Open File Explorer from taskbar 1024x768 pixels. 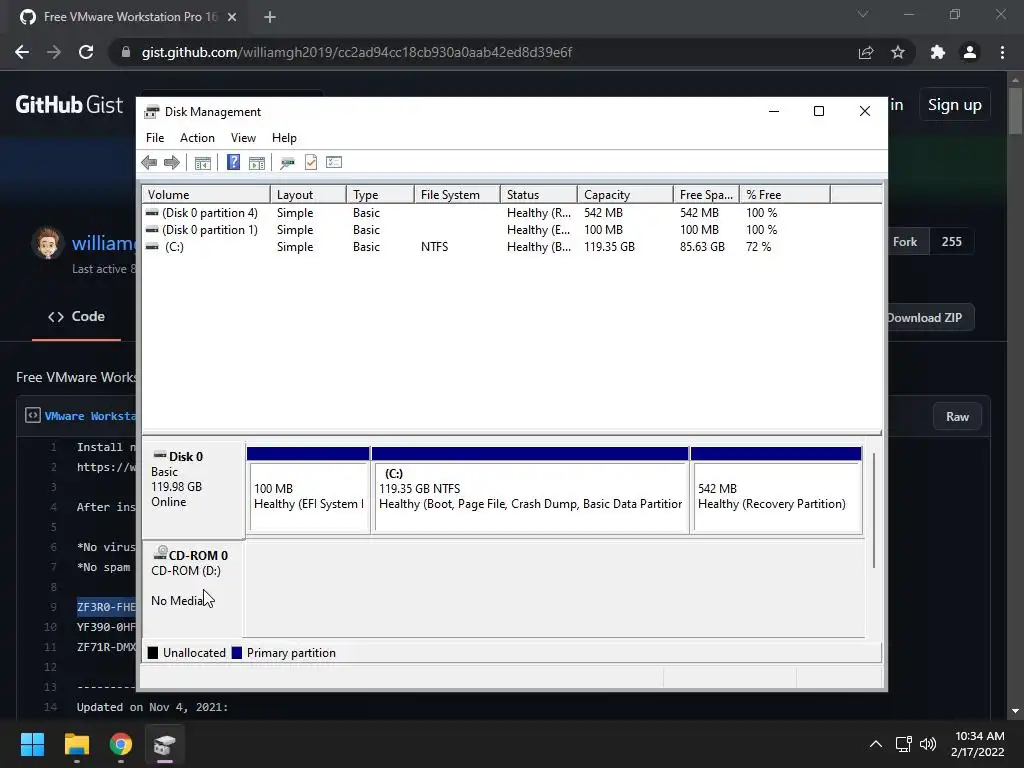click(x=76, y=744)
